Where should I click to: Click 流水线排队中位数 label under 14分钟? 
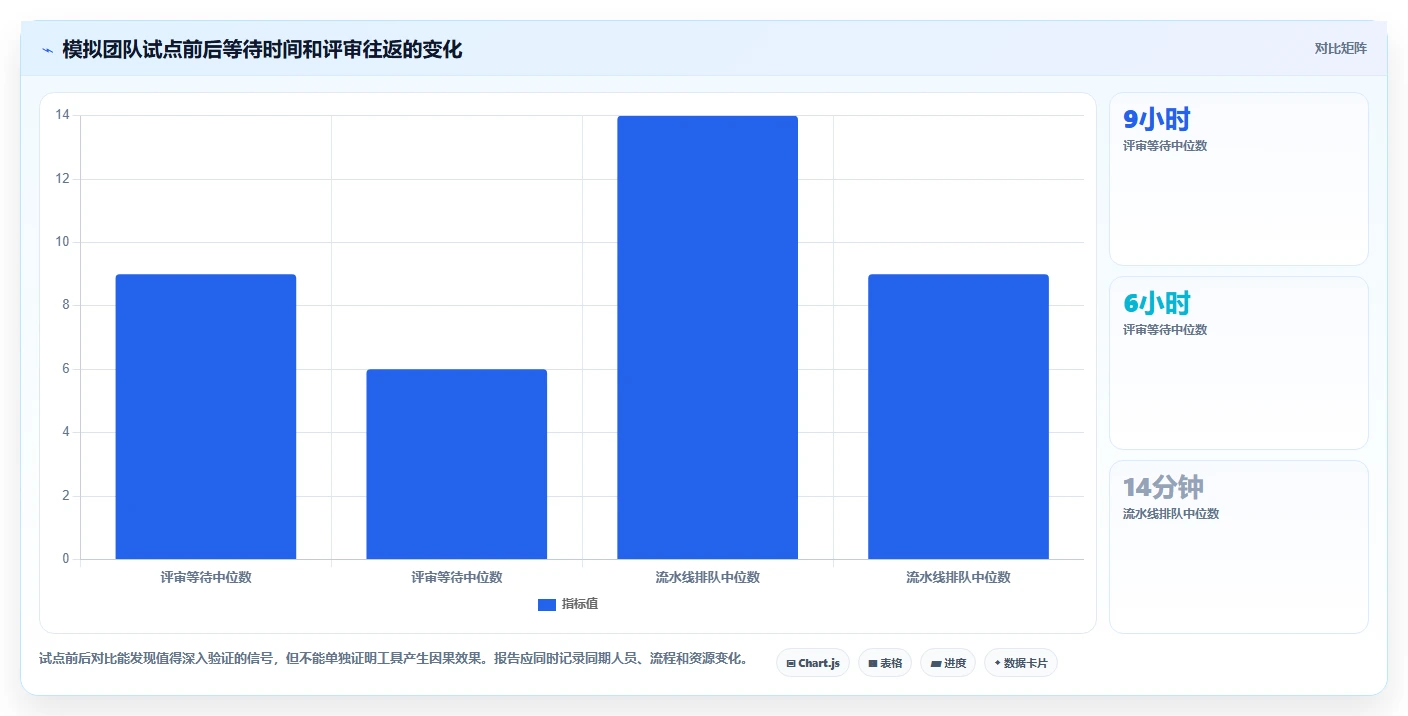click(1171, 514)
